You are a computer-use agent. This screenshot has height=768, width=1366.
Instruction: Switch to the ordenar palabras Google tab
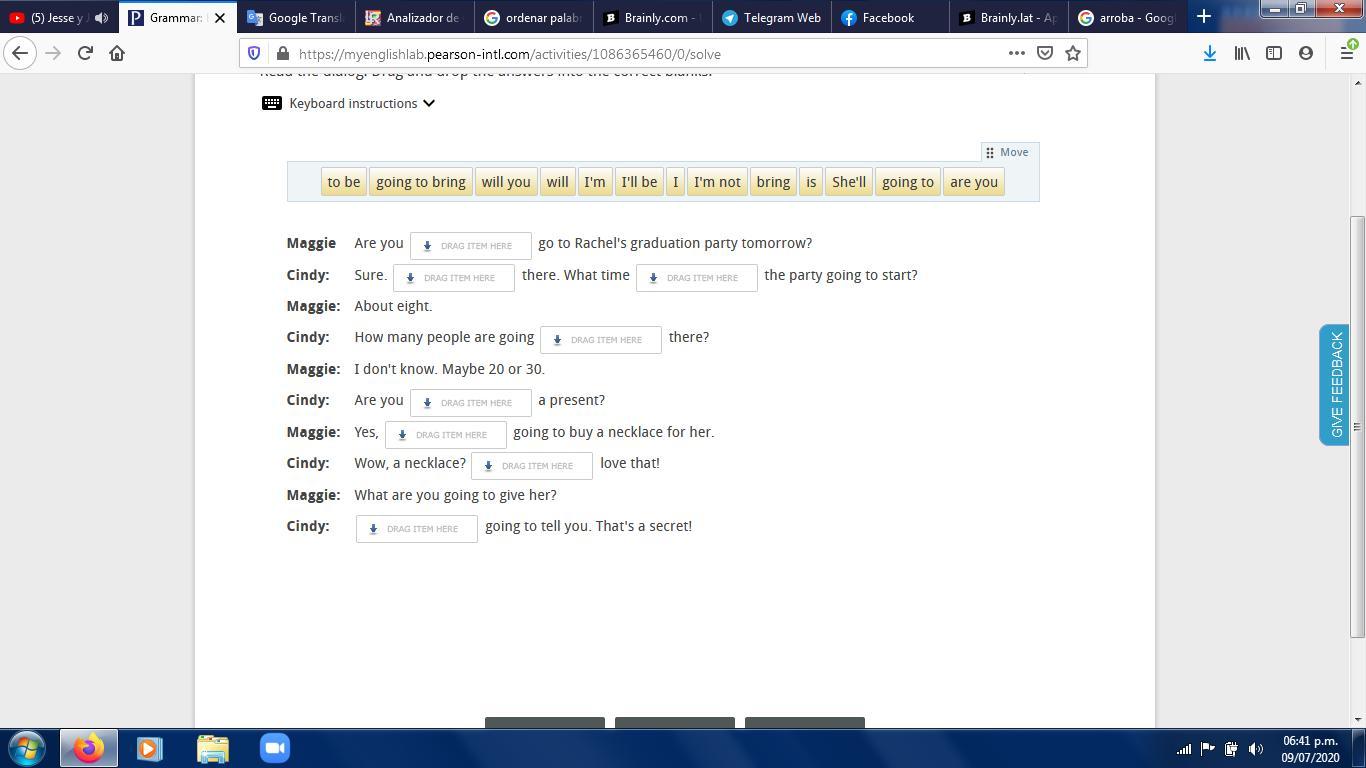[x=532, y=17]
